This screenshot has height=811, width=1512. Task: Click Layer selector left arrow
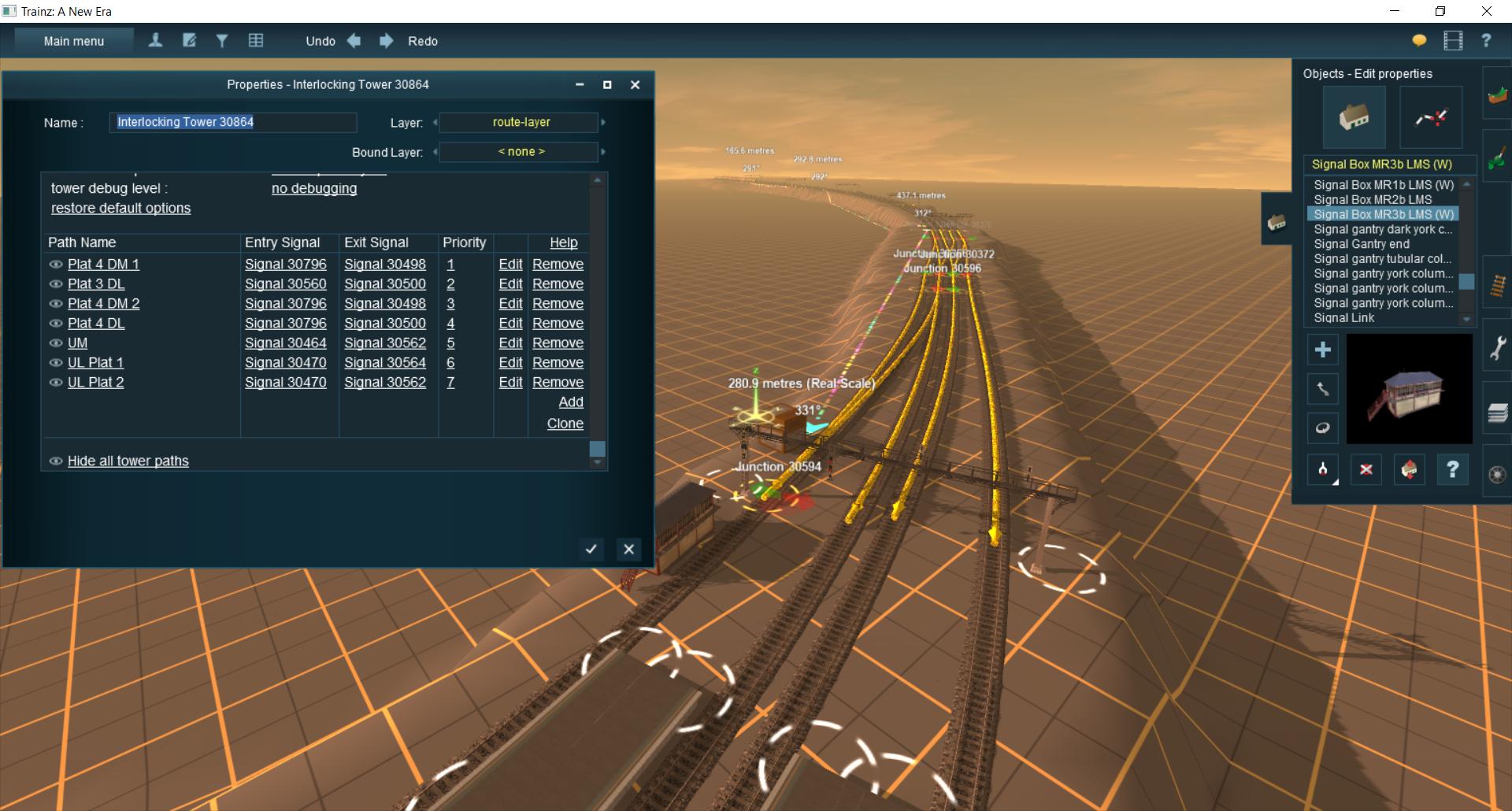point(435,123)
